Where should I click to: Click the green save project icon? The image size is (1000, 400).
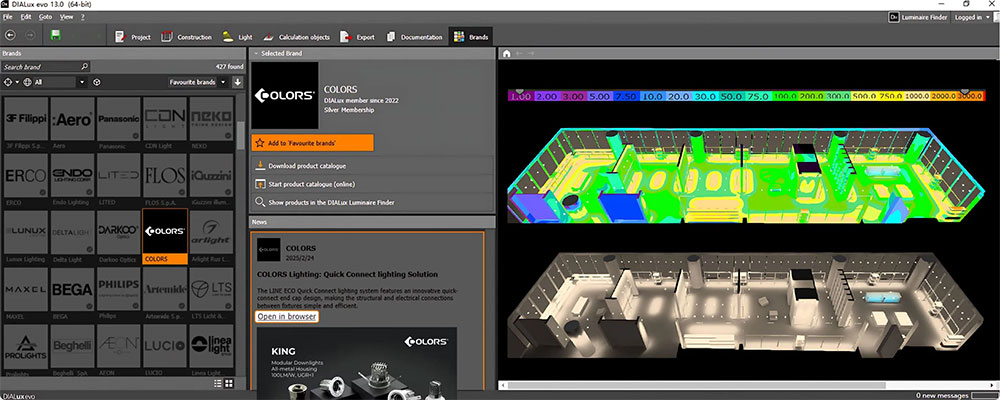55,35
